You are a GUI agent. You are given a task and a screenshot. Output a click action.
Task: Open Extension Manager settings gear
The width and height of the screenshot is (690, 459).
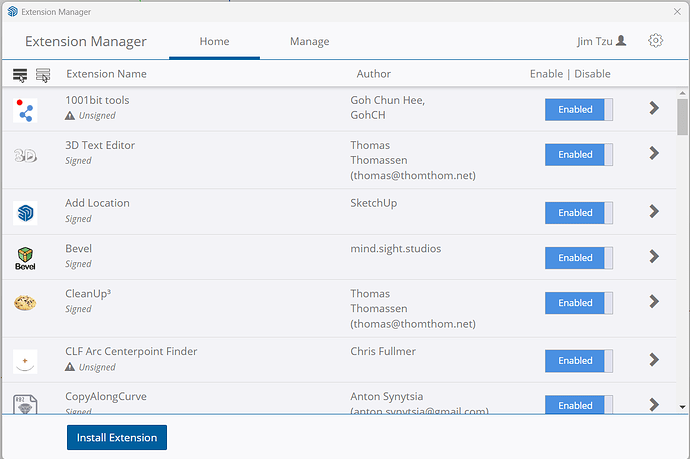click(655, 41)
